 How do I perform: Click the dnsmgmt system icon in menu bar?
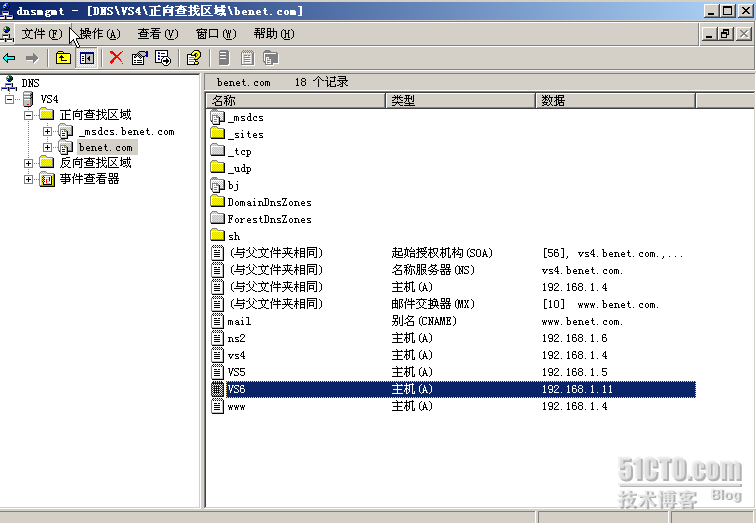[x=7, y=34]
